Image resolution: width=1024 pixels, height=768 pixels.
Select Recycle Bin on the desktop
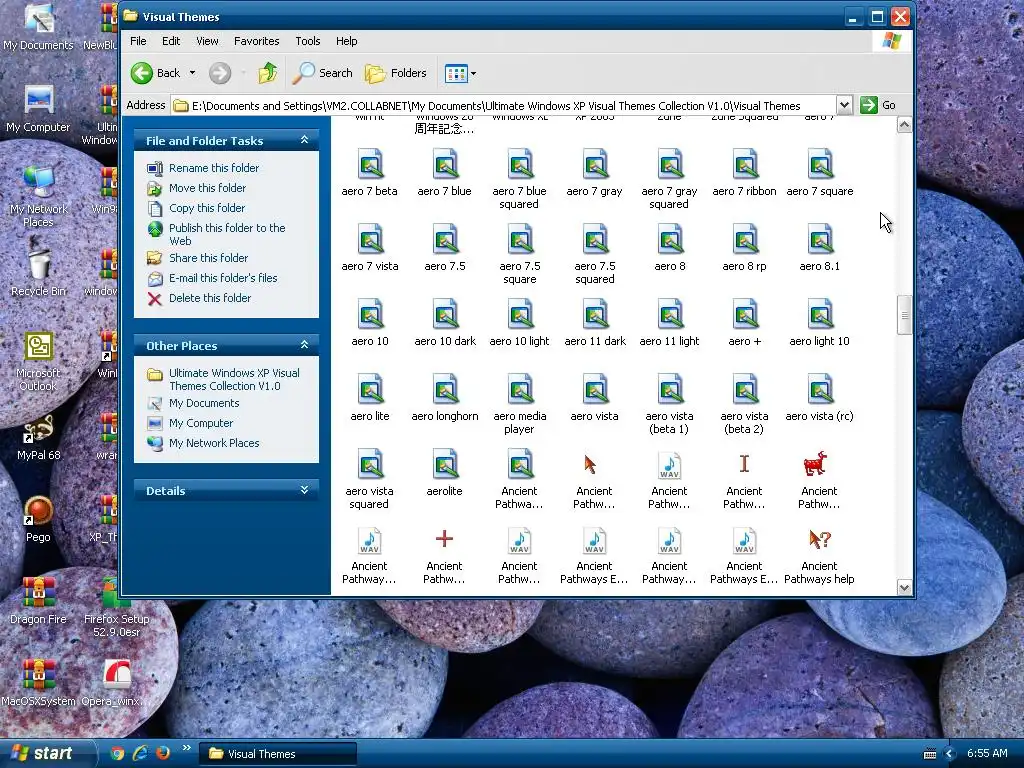tap(39, 268)
